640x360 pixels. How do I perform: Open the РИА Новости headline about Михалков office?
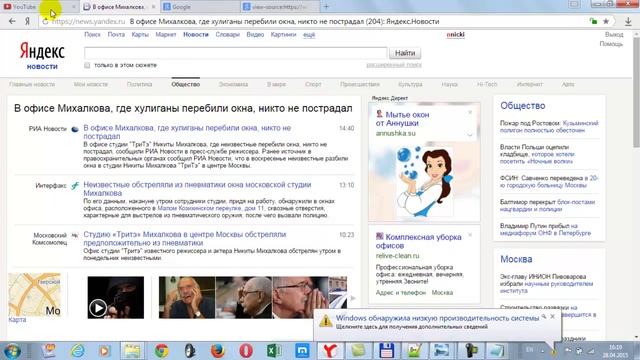pos(187,132)
